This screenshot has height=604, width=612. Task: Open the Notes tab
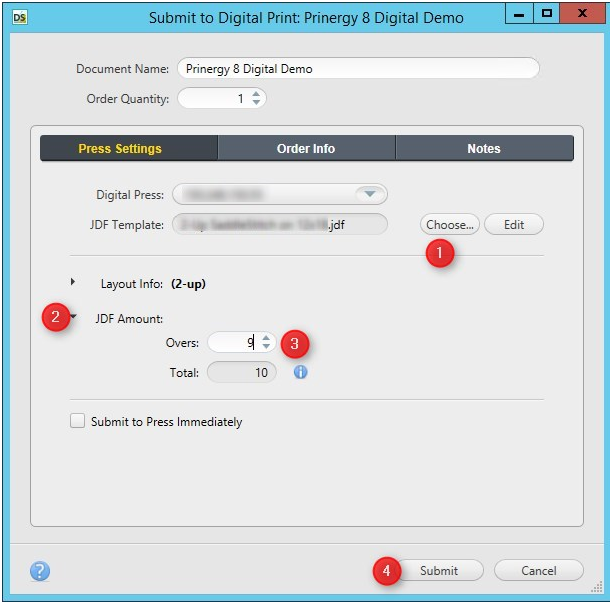pyautogui.click(x=484, y=148)
